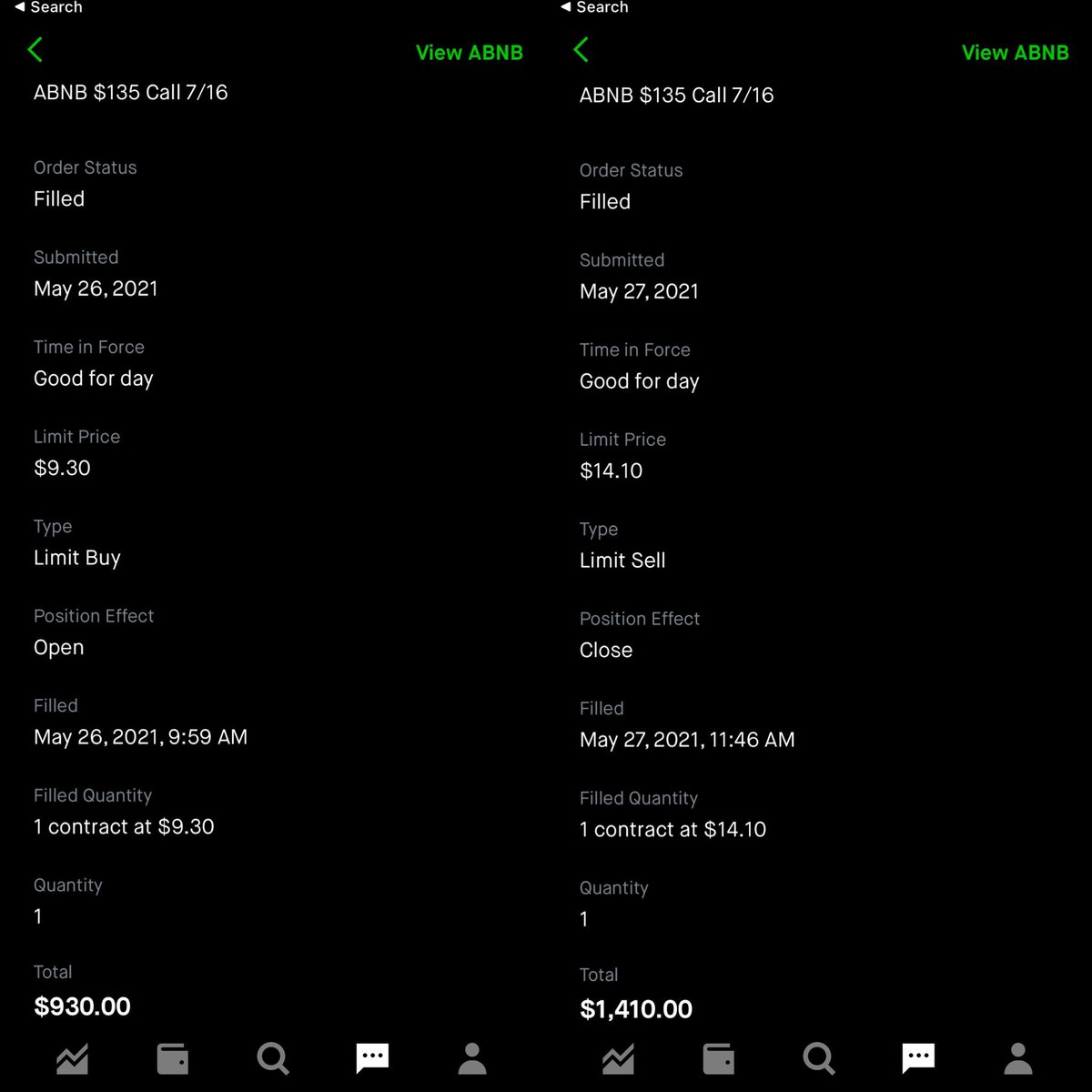Open search magnifier tab in right screenshot
Image resolution: width=1092 pixels, height=1092 pixels.
819,1058
